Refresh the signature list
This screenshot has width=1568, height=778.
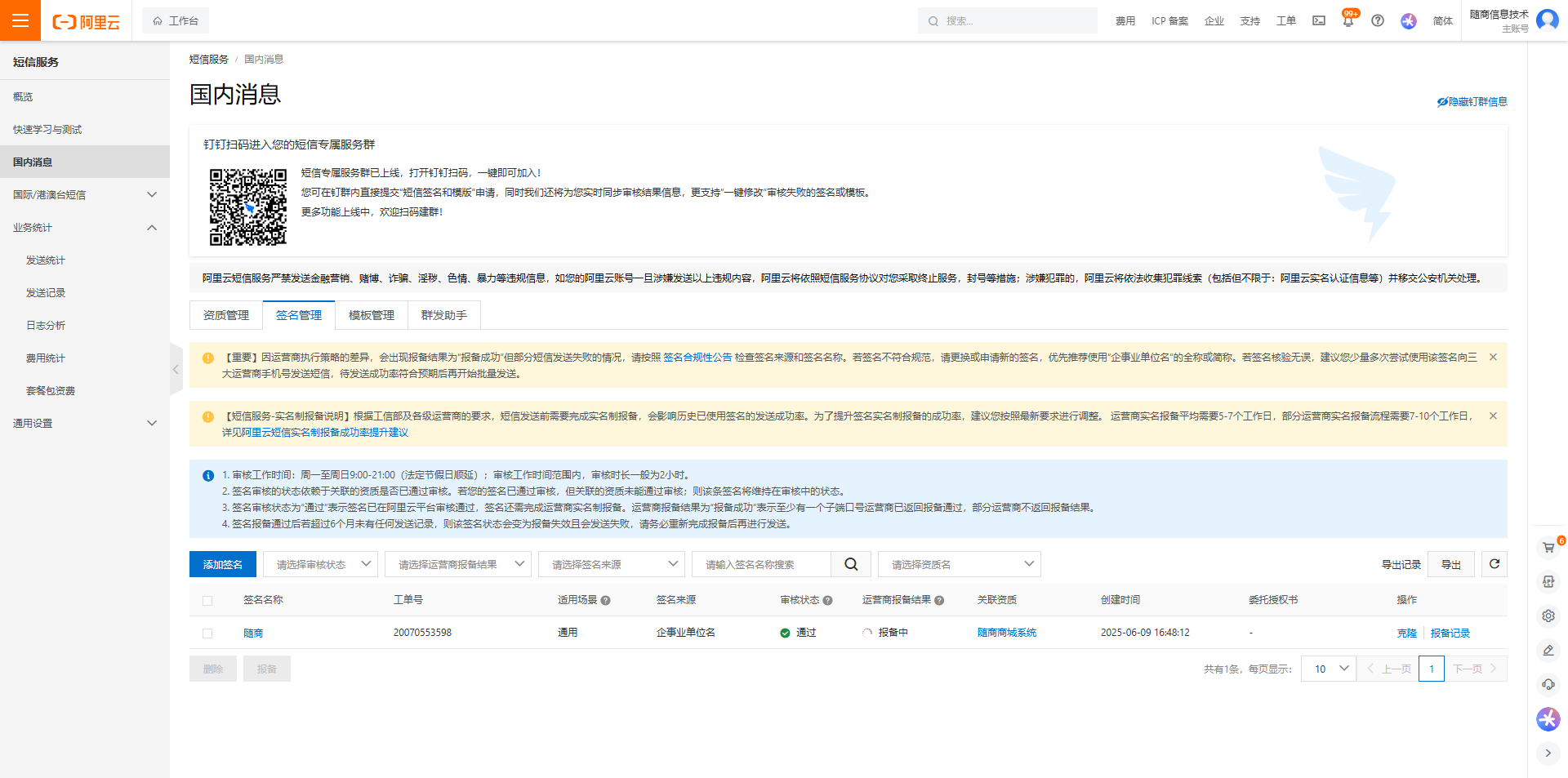(x=1494, y=564)
